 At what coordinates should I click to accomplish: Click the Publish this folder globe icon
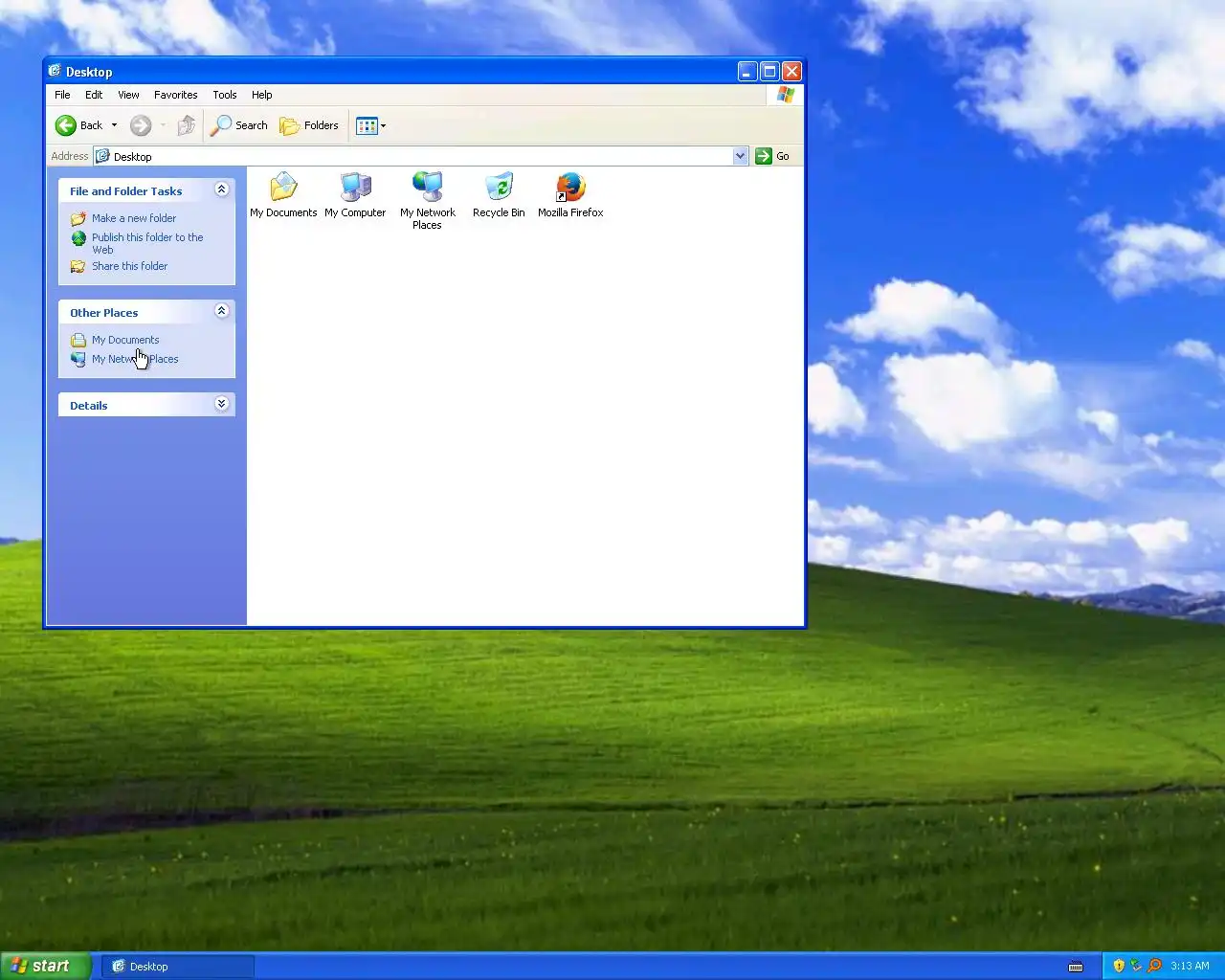click(x=78, y=238)
